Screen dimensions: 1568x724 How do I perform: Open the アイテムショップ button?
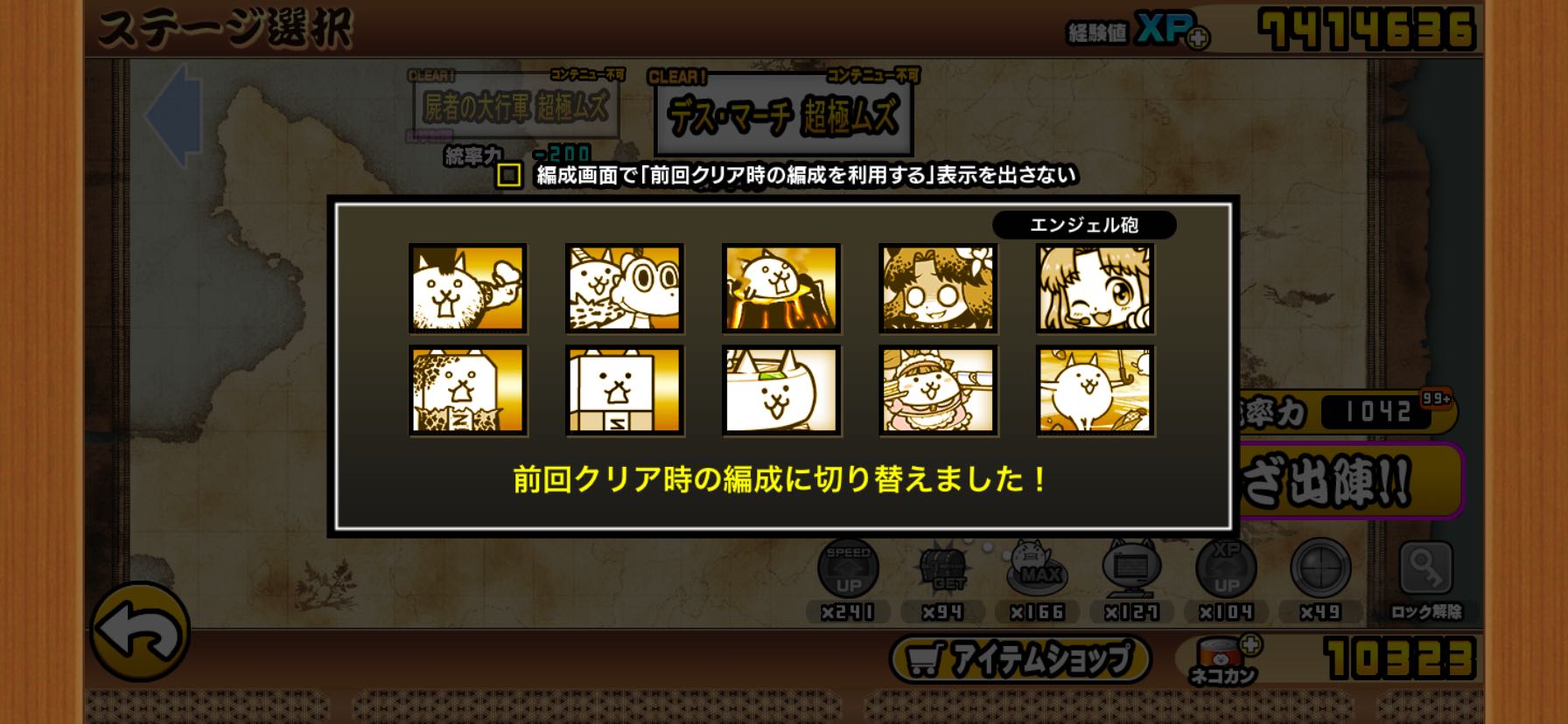[x=1020, y=659]
